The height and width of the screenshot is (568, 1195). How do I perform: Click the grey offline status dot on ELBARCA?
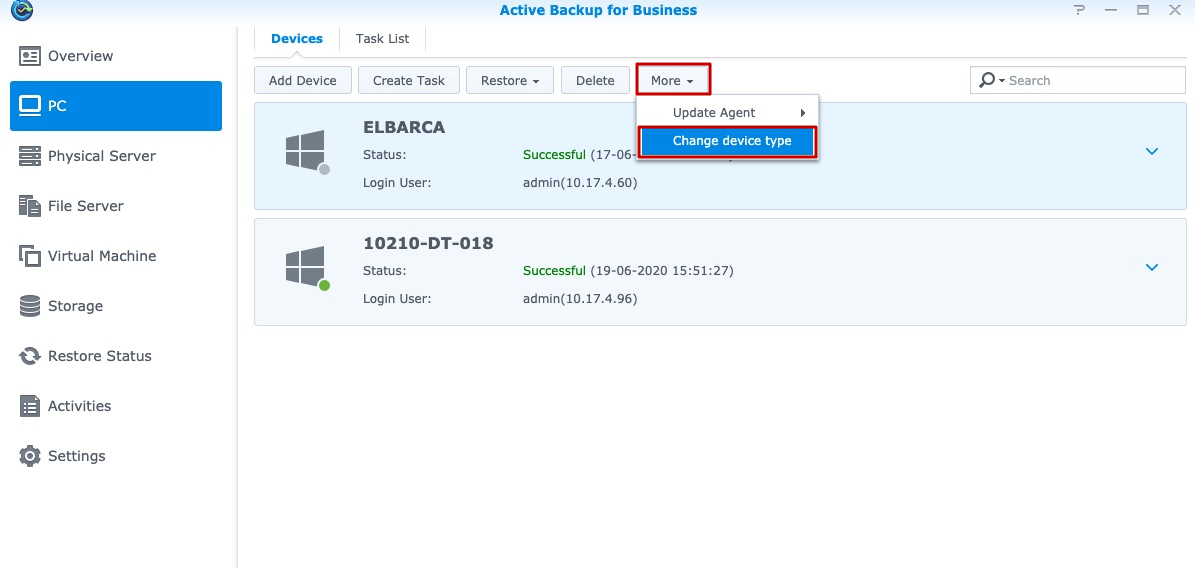[x=325, y=169]
